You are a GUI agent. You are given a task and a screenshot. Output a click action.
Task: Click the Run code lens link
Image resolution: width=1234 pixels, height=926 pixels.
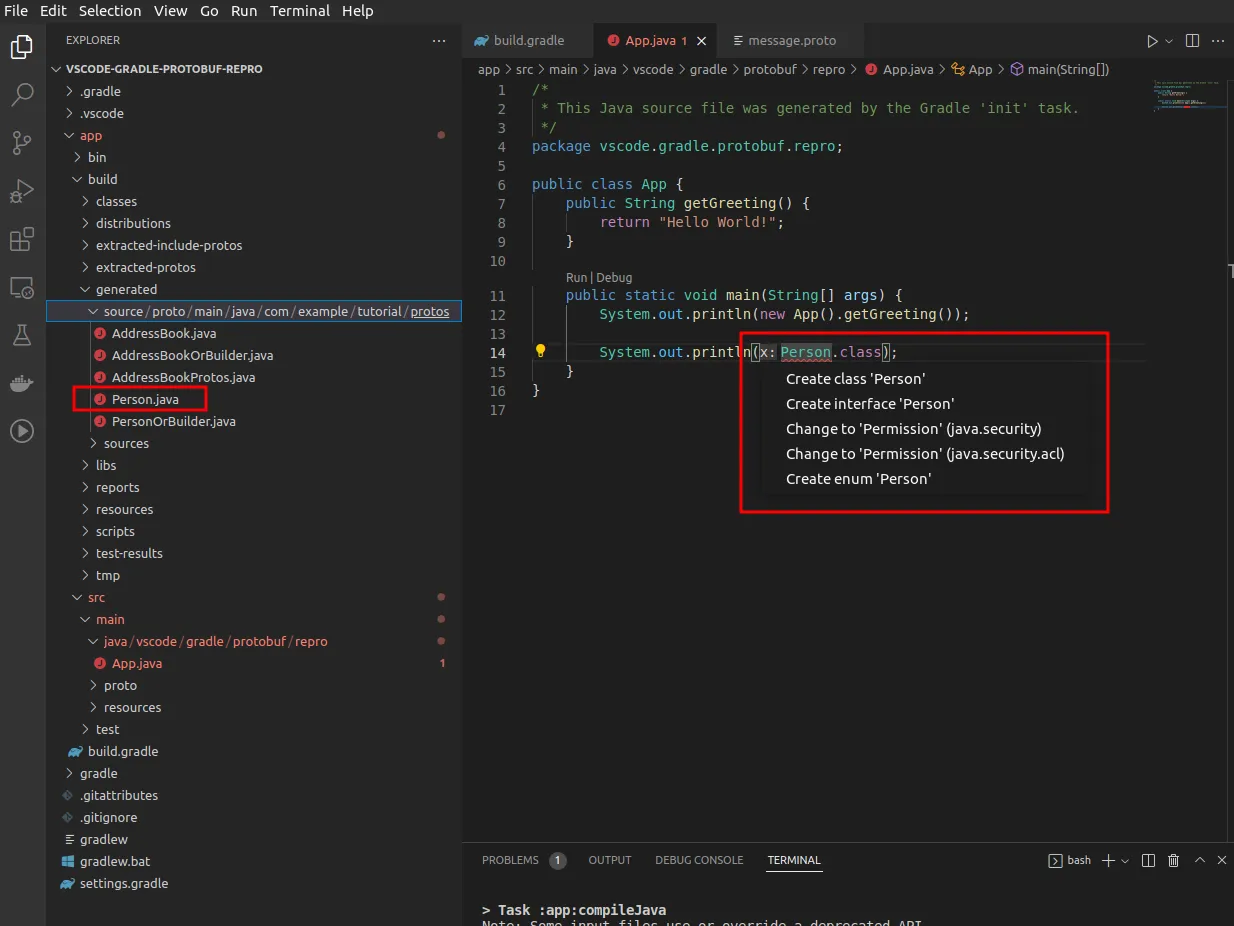pos(576,278)
